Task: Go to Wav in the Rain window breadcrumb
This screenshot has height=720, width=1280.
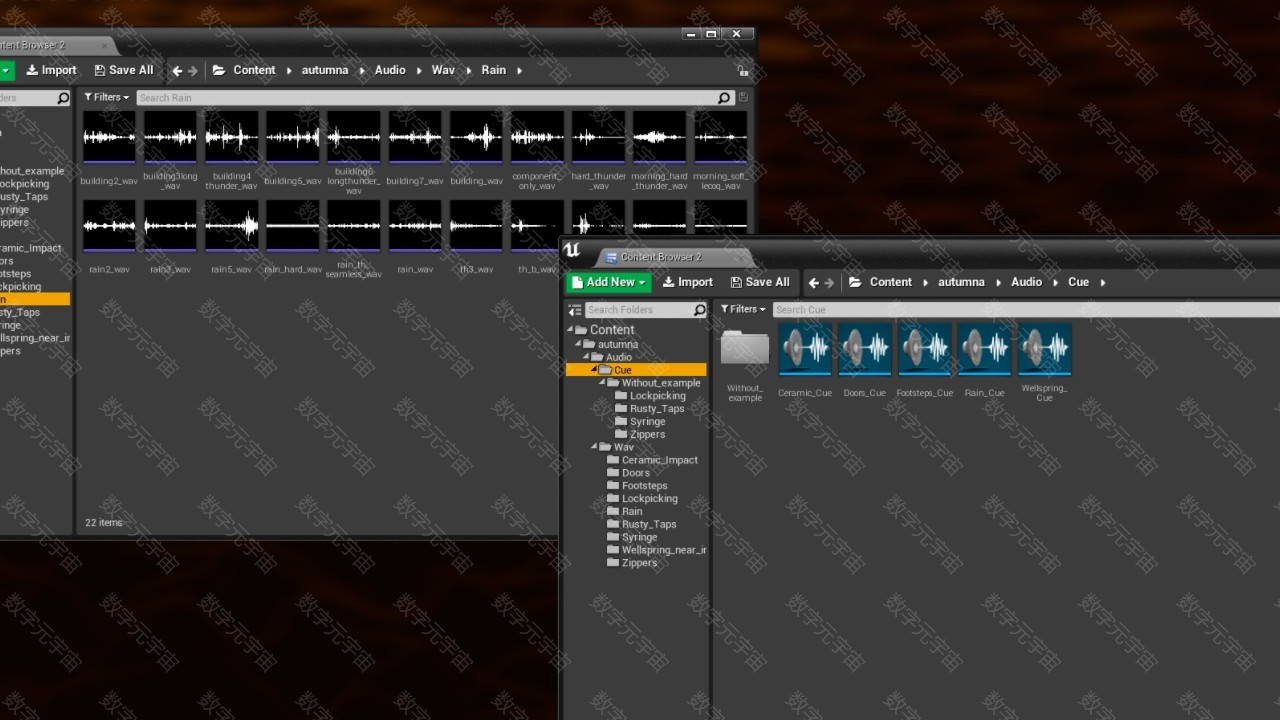Action: pyautogui.click(x=443, y=70)
